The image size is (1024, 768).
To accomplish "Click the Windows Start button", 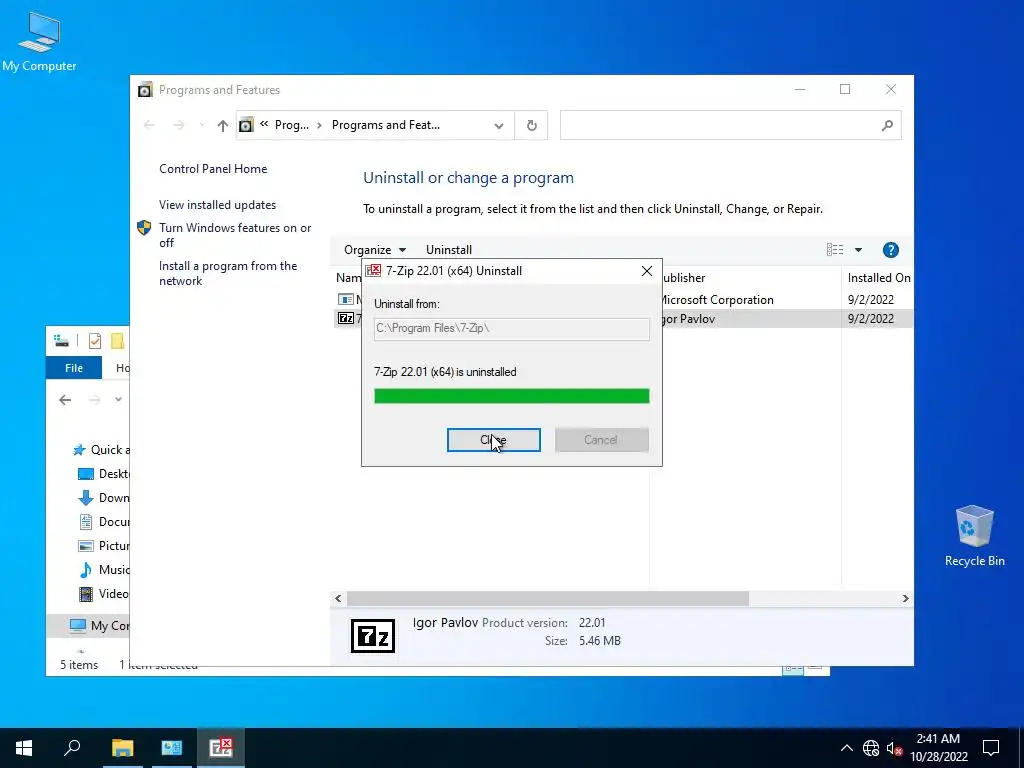I will pyautogui.click(x=24, y=748).
